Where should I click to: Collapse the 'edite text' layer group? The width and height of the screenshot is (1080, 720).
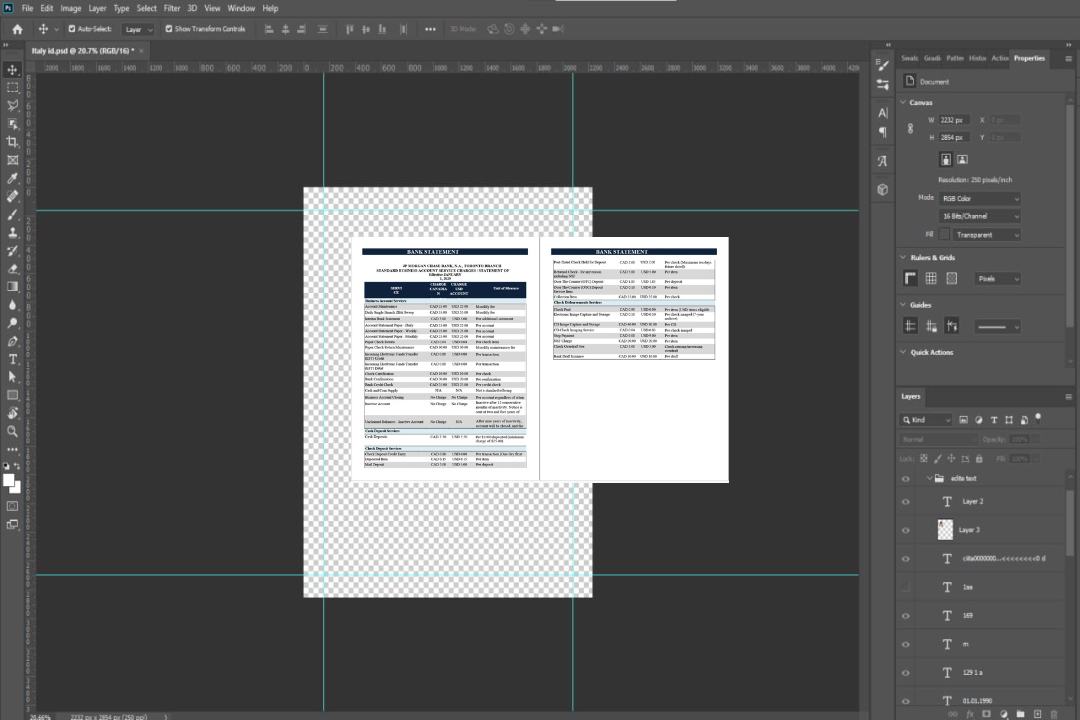pyautogui.click(x=929, y=478)
